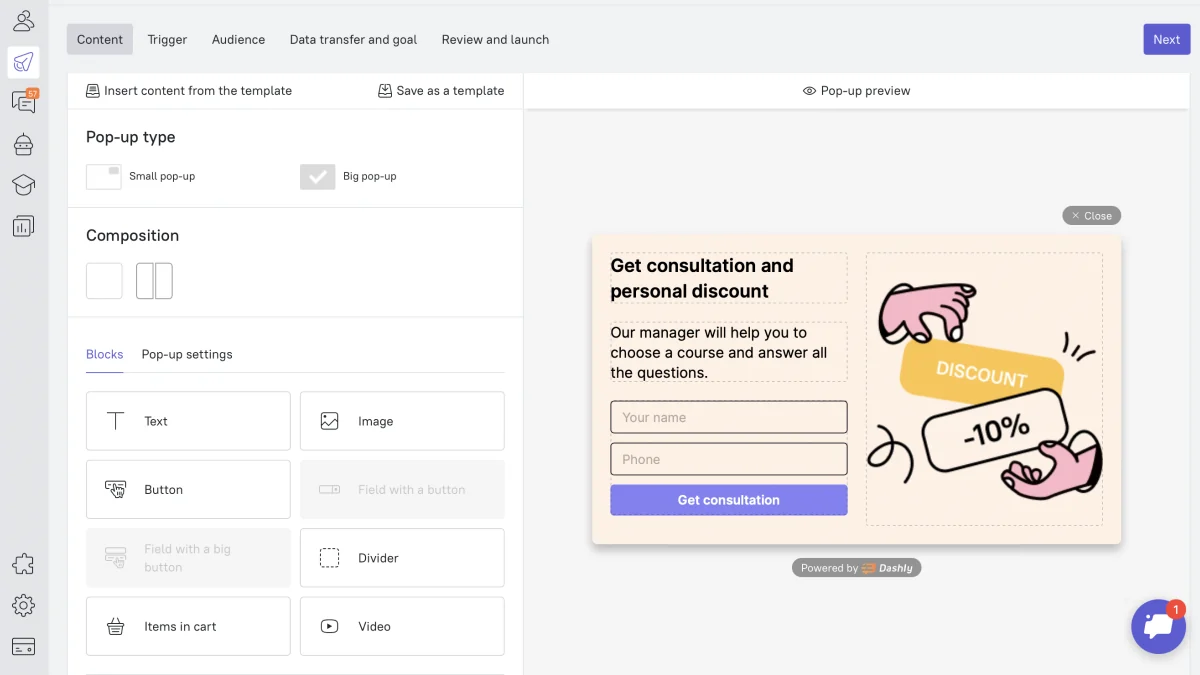Image resolution: width=1200 pixels, height=675 pixels.
Task: Open the chat widget bubble
Action: pyautogui.click(x=1158, y=626)
